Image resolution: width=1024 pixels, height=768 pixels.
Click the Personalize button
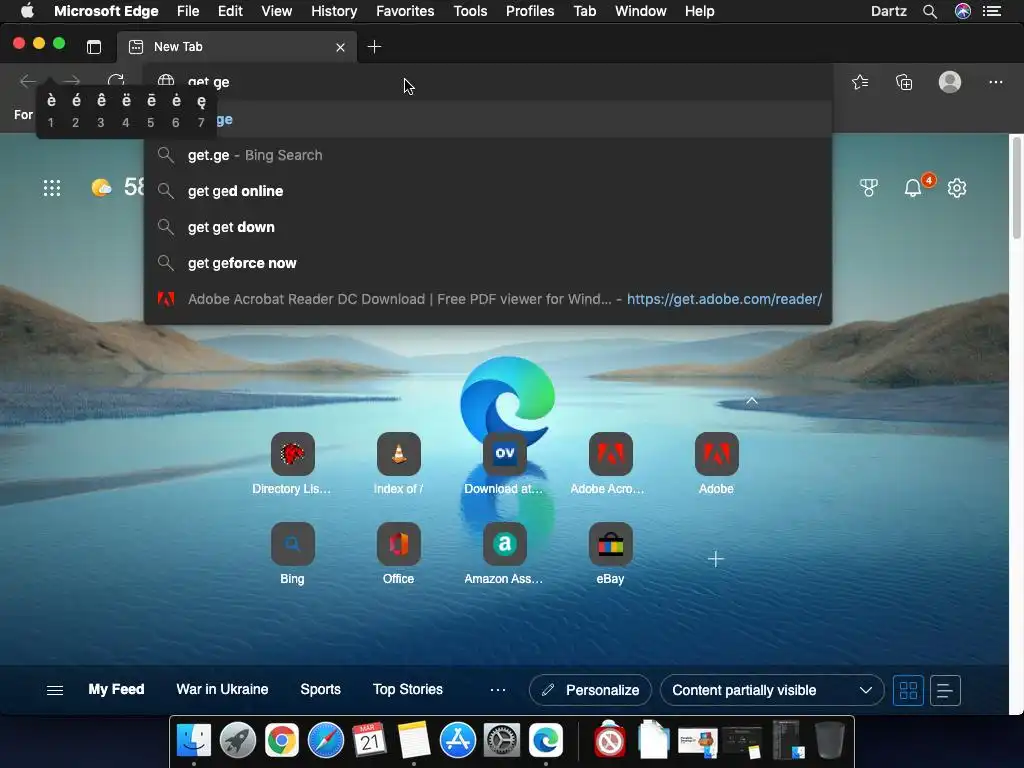click(590, 690)
